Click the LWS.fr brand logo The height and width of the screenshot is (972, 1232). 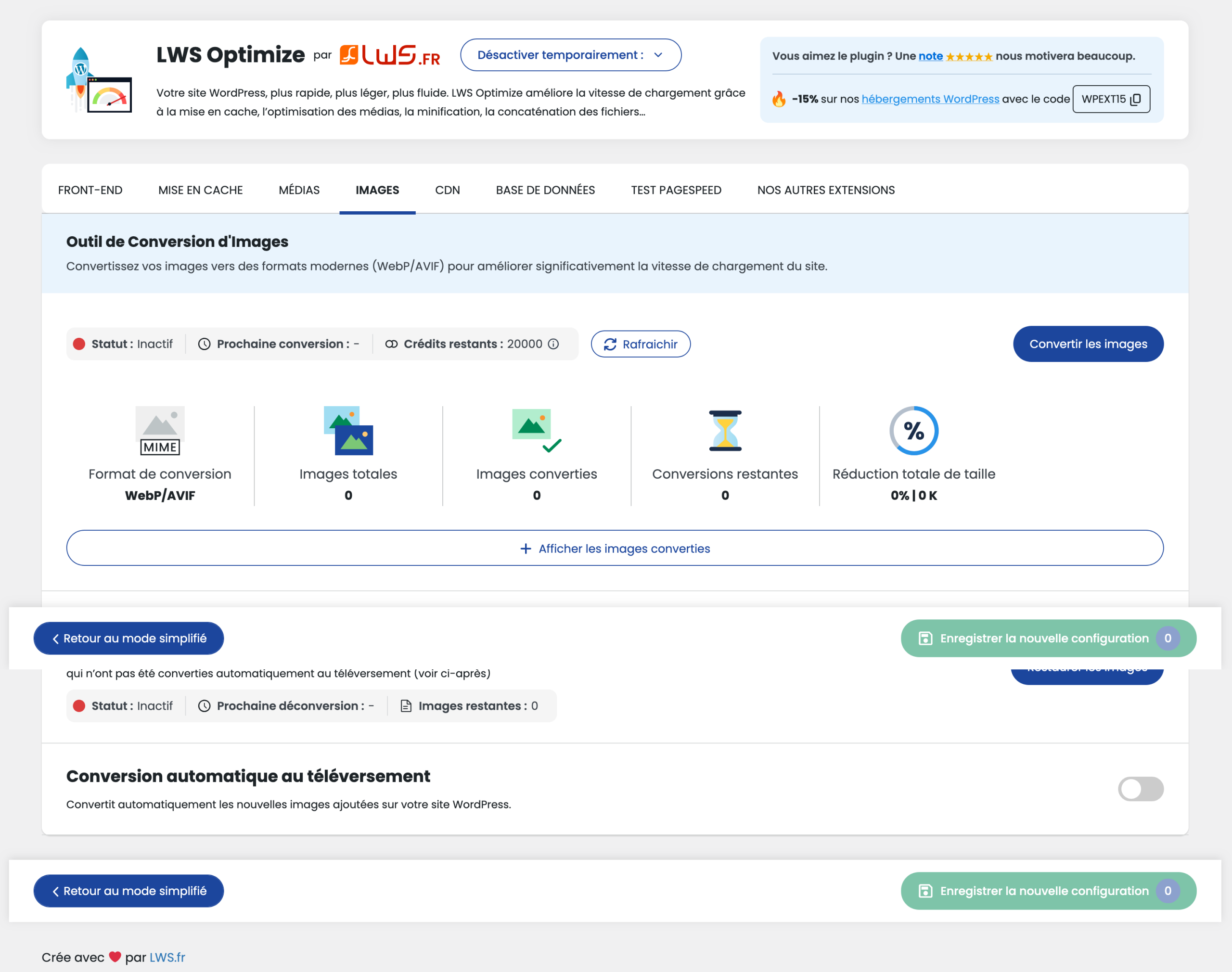click(390, 55)
